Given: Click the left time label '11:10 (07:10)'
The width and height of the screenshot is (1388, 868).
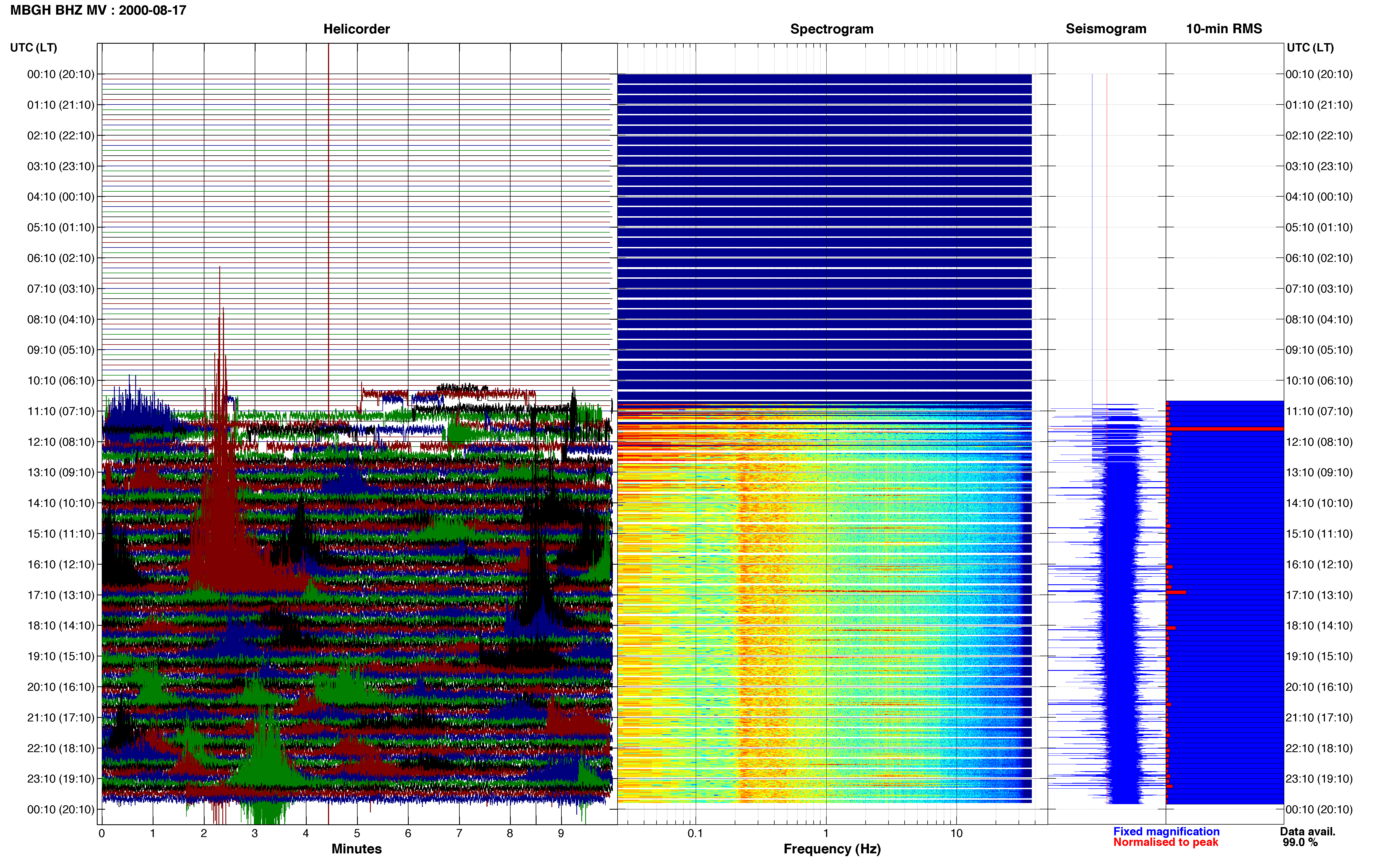Looking at the screenshot, I should 61,411.
